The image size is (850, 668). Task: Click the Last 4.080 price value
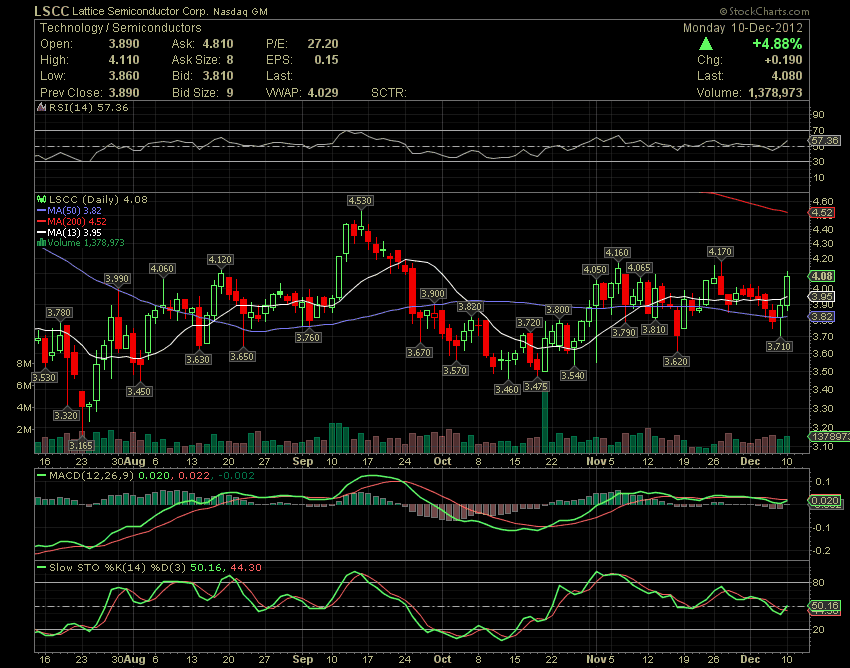[787, 76]
